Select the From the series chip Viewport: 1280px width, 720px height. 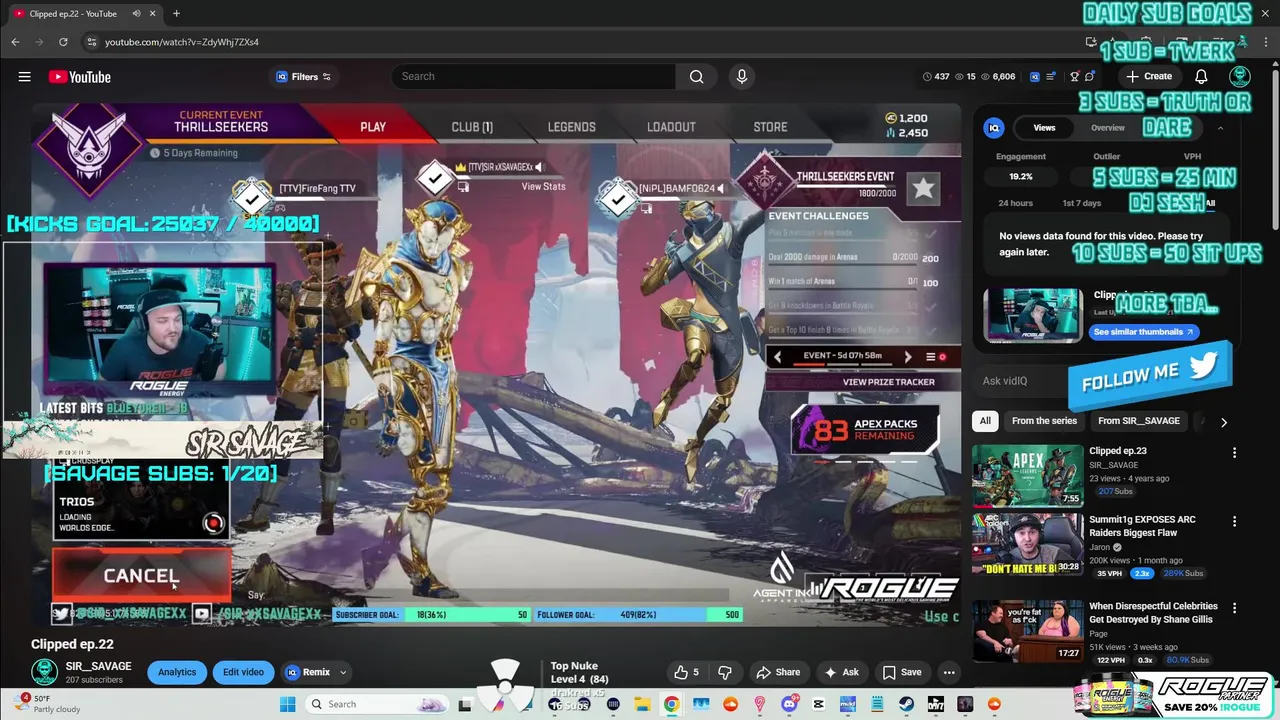[x=1044, y=421]
